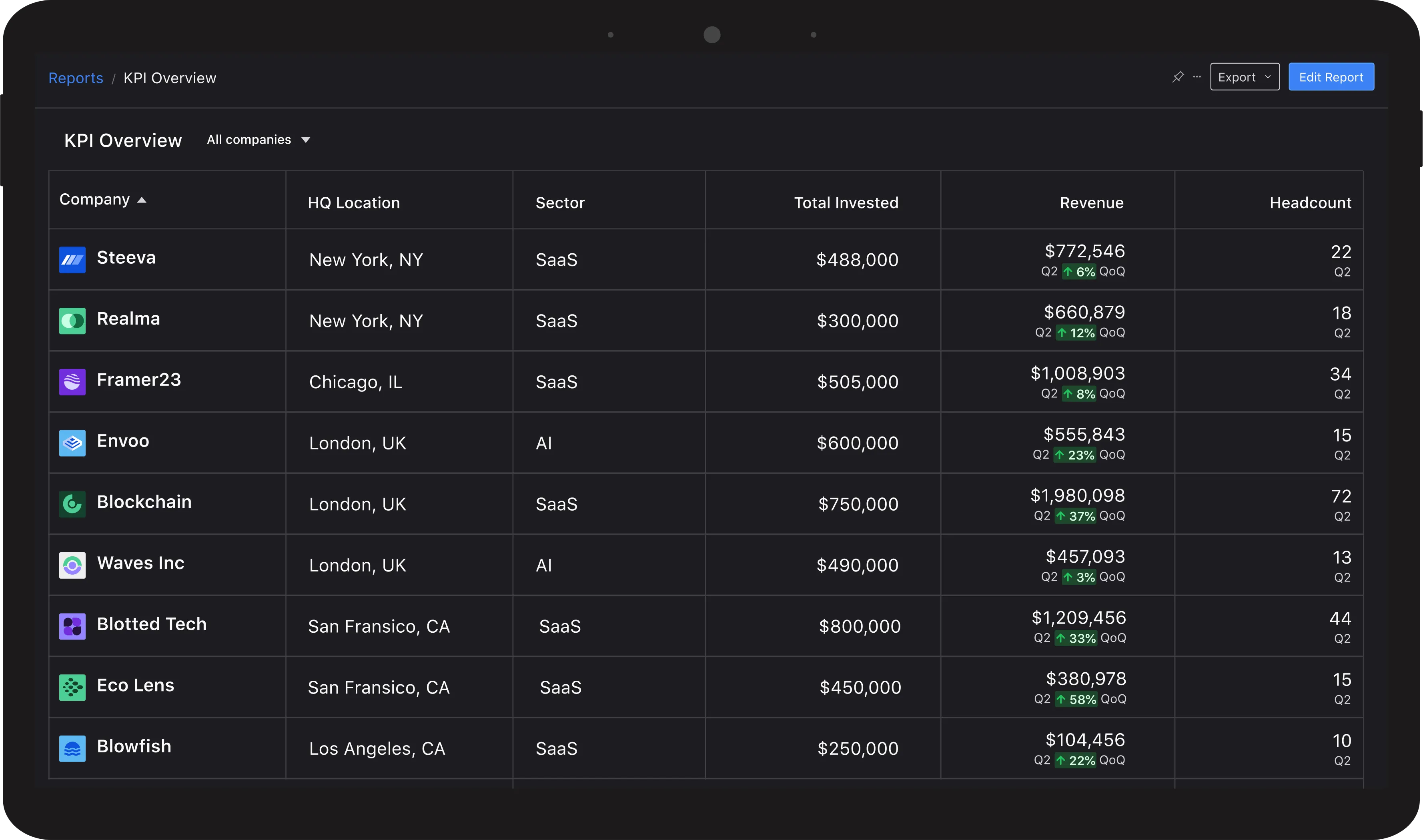The image size is (1423, 840).
Task: Click the Blotted Tech logo icon
Action: pyautogui.click(x=72, y=626)
